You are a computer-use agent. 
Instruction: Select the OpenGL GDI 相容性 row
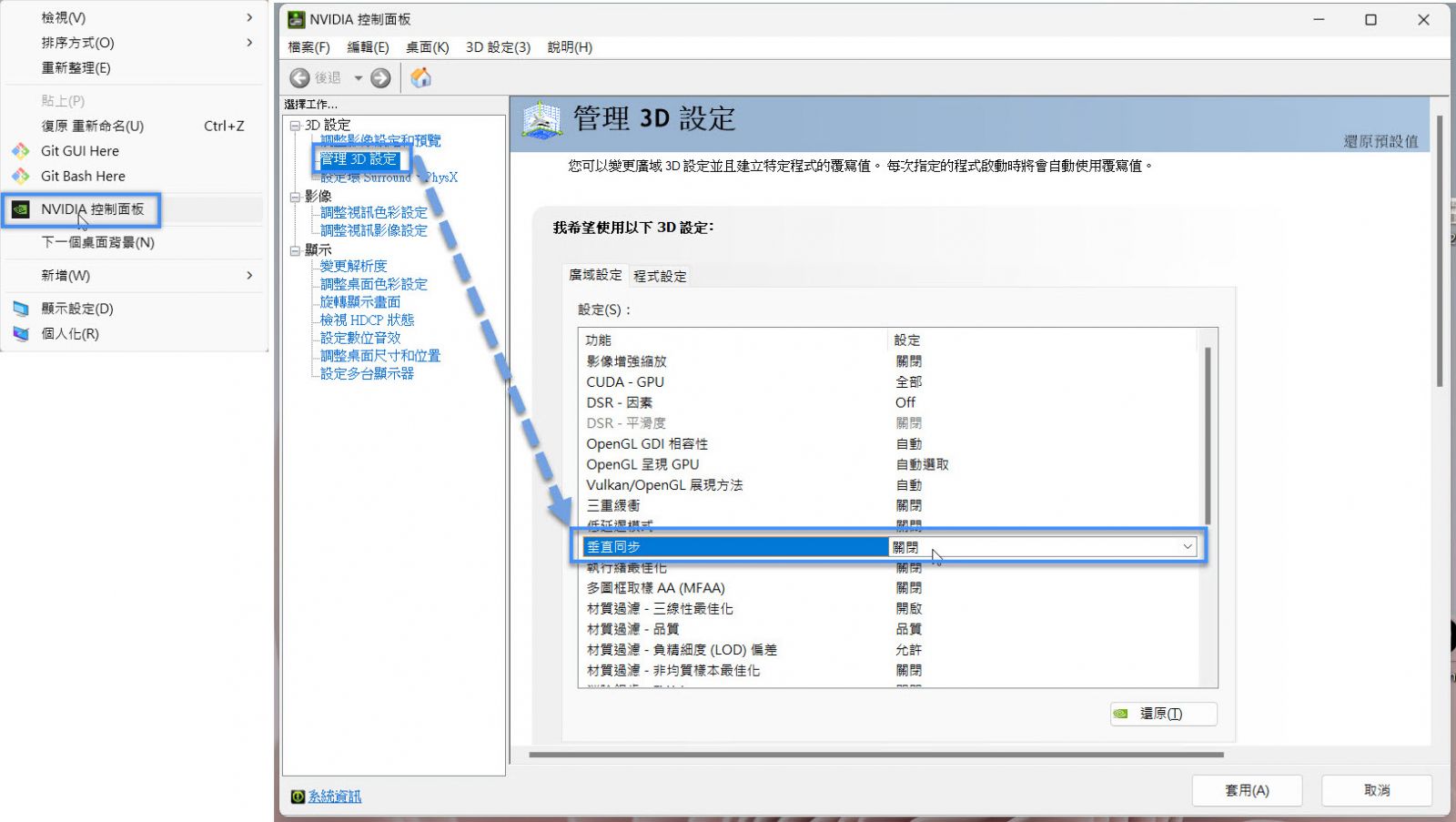point(890,444)
